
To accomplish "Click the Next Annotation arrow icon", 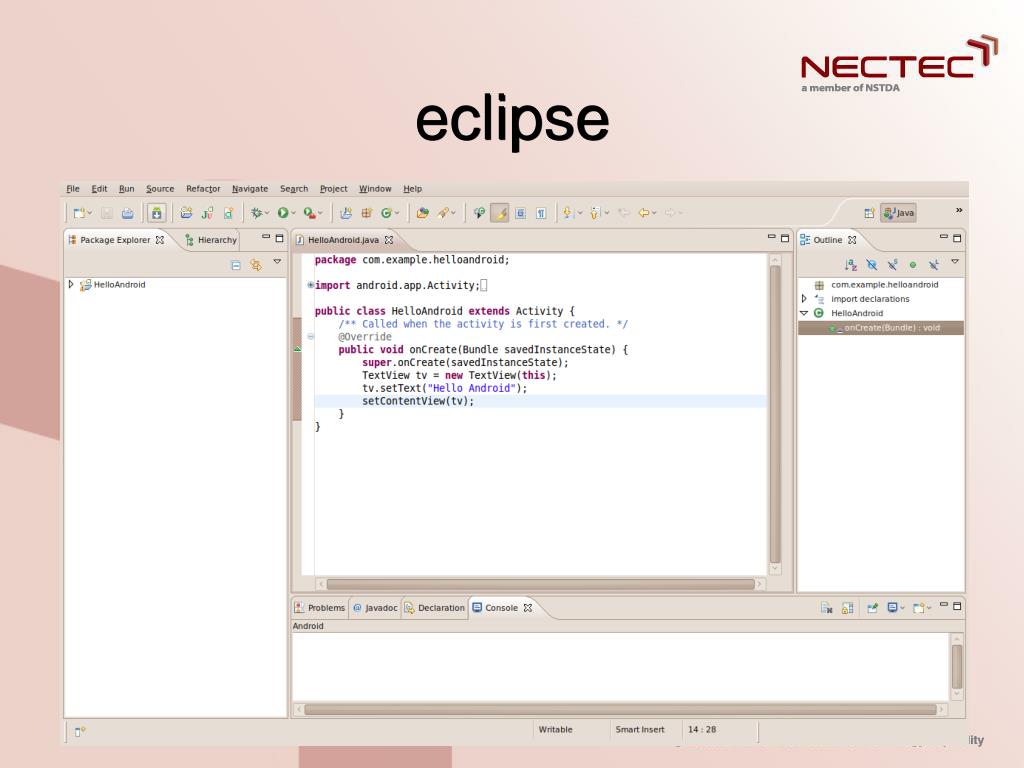I will 568,213.
